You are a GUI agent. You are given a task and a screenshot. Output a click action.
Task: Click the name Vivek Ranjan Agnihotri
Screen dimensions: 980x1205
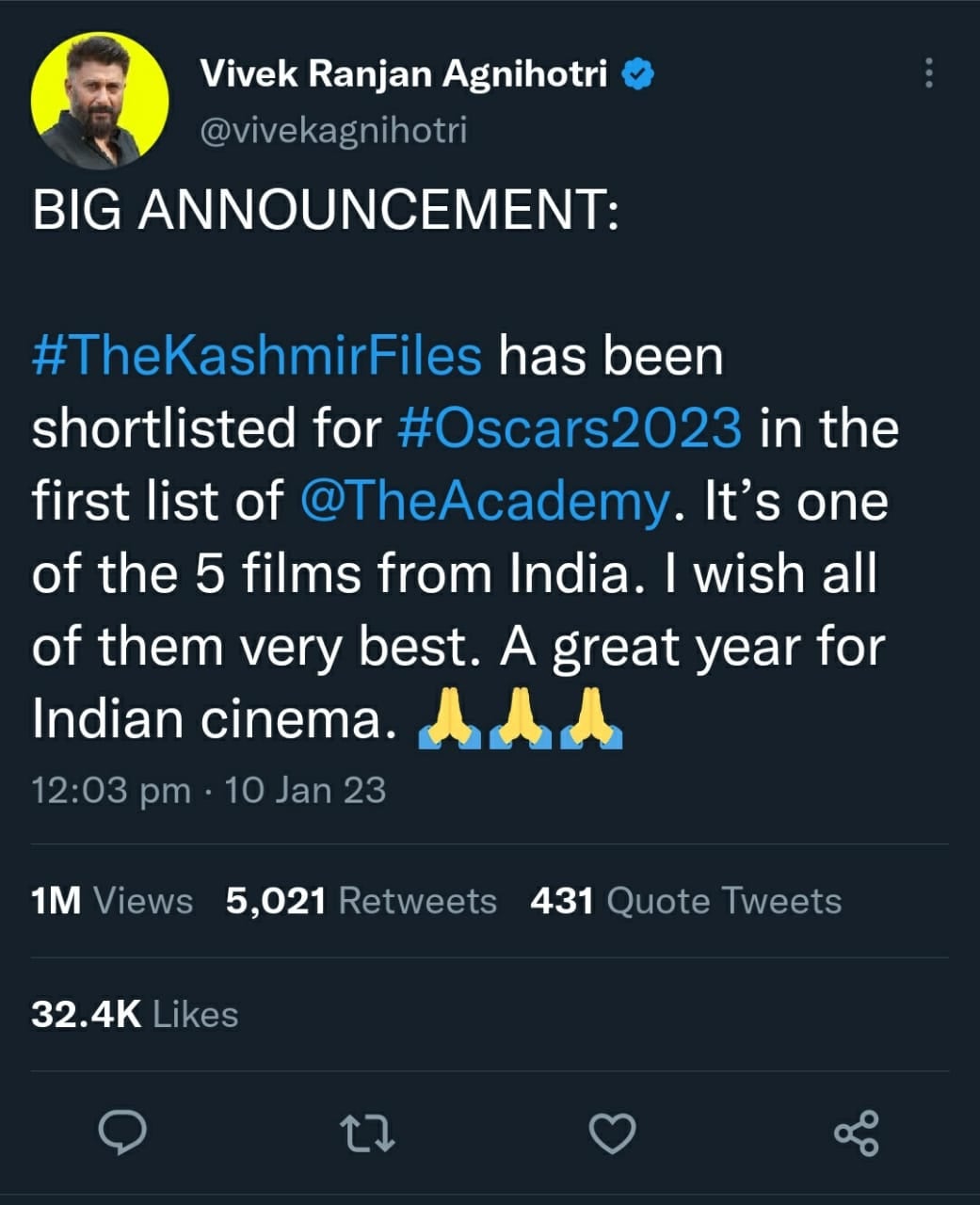pyautogui.click(x=404, y=74)
